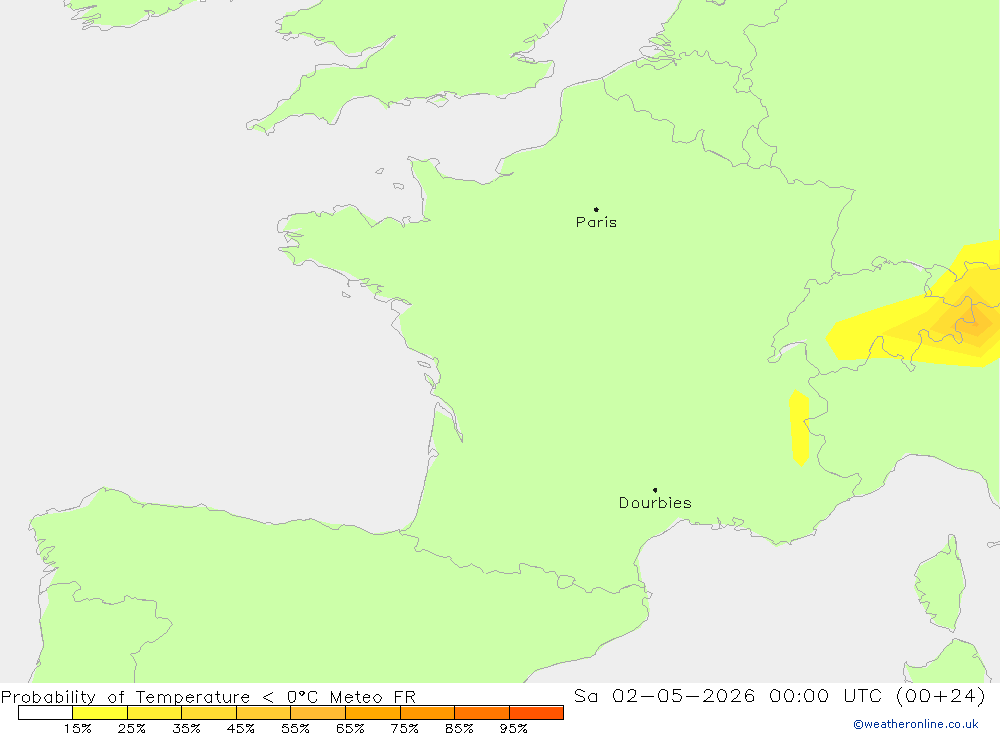Select the 25-35% legend swatch
1000x733 pixels.
(154, 713)
